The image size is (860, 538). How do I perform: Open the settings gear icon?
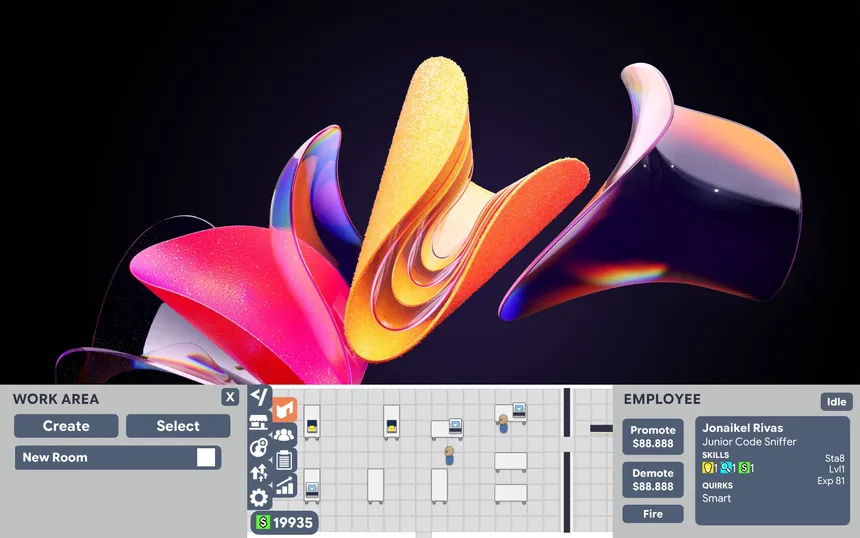(259, 497)
